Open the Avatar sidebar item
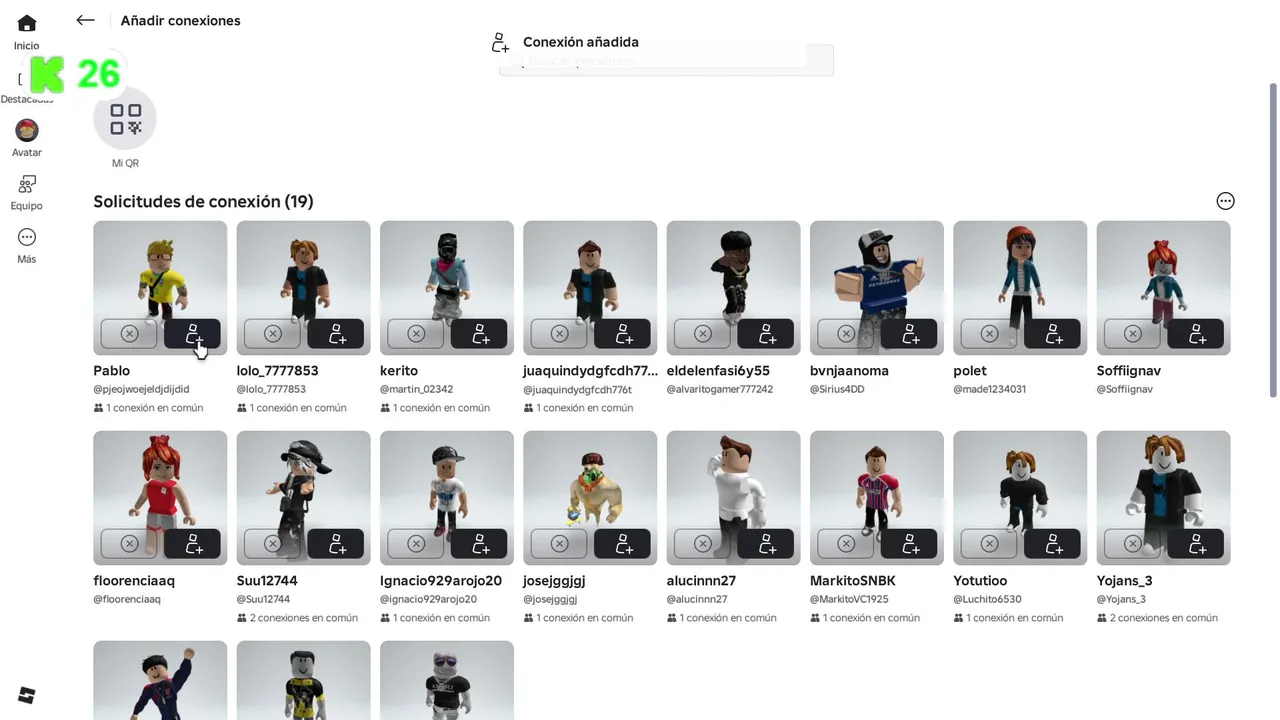Viewport: 1280px width, 720px height. [x=27, y=138]
